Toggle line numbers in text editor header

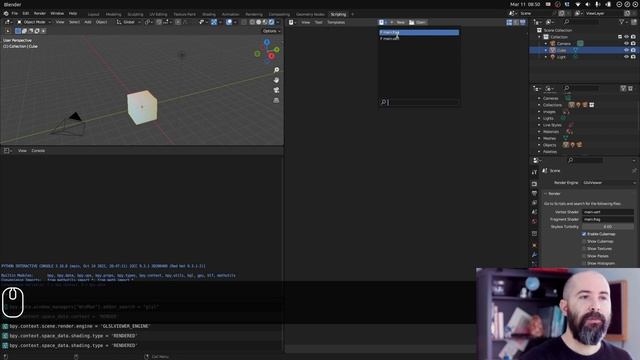point(509,22)
